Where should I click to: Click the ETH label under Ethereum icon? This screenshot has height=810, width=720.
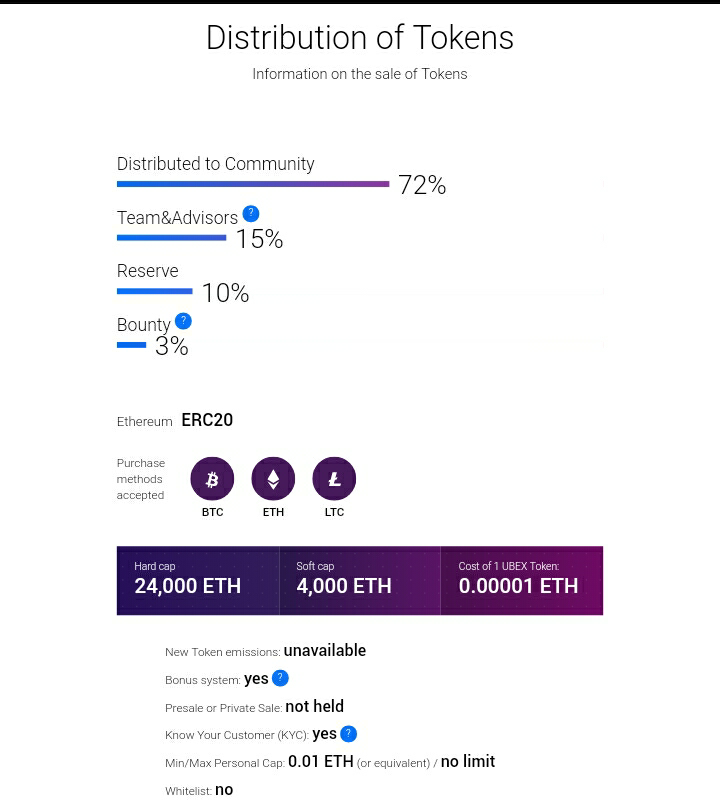[273, 512]
